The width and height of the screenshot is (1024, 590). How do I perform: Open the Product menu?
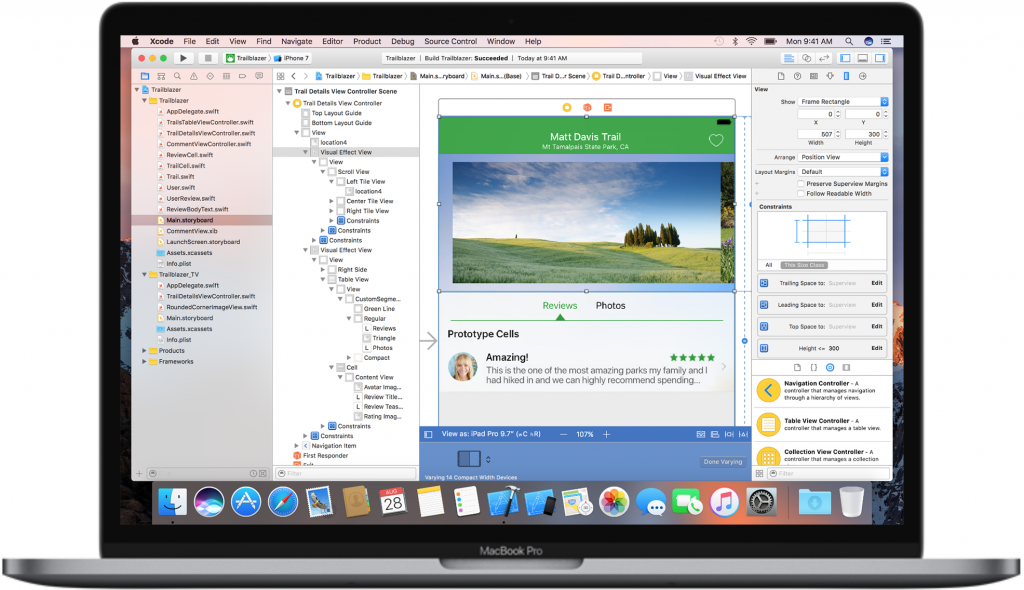point(367,41)
